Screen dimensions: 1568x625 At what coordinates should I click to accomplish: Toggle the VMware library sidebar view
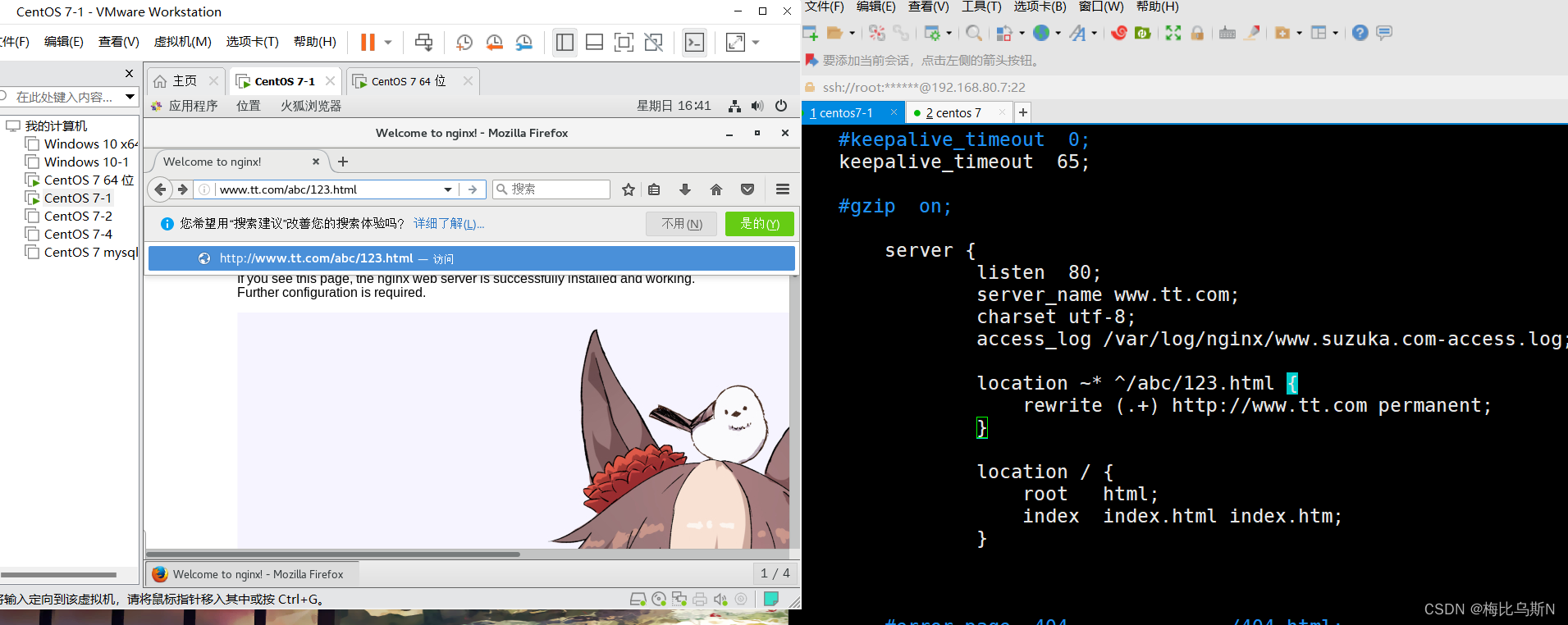tap(565, 42)
